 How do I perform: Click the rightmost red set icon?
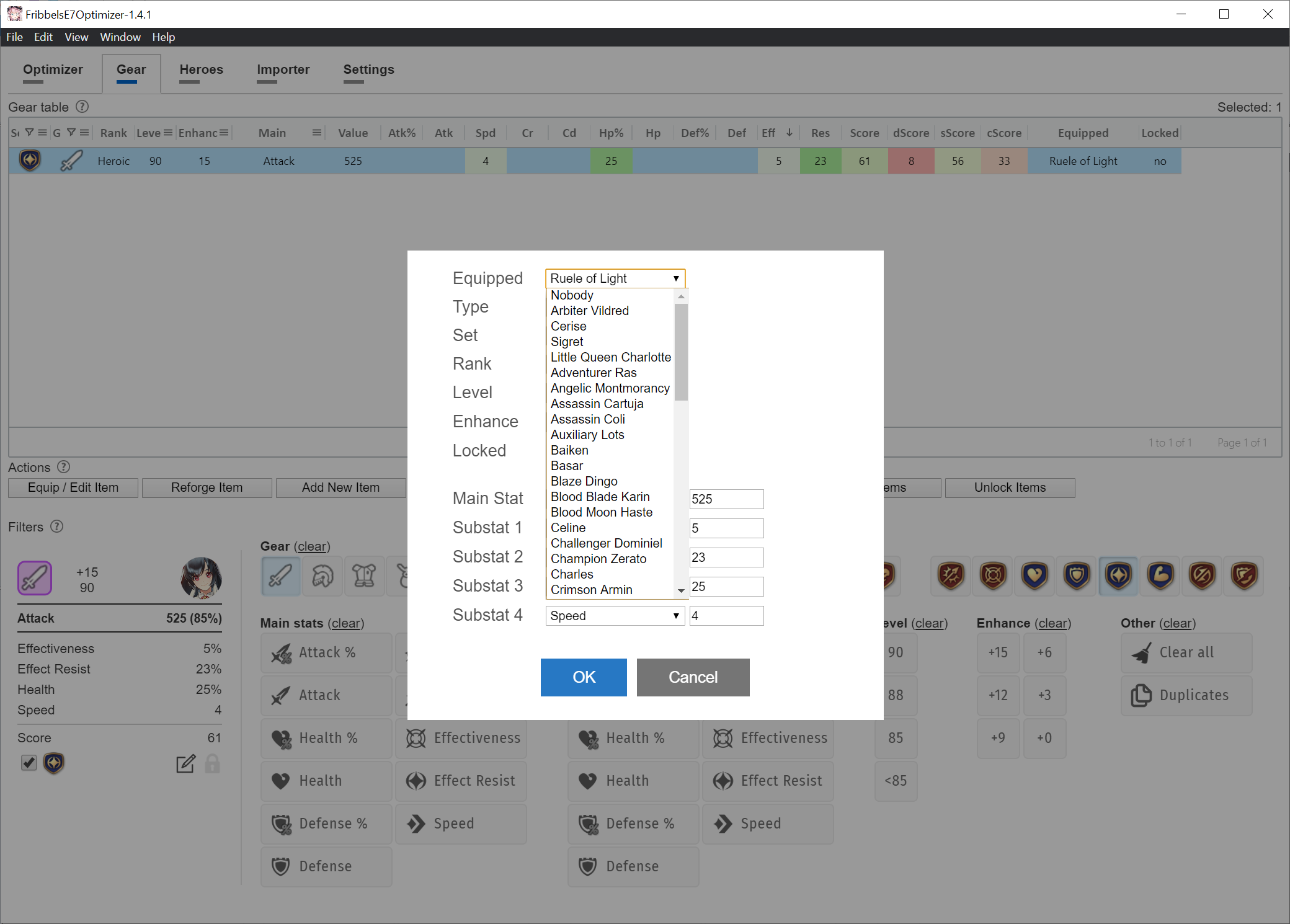pos(1244,576)
